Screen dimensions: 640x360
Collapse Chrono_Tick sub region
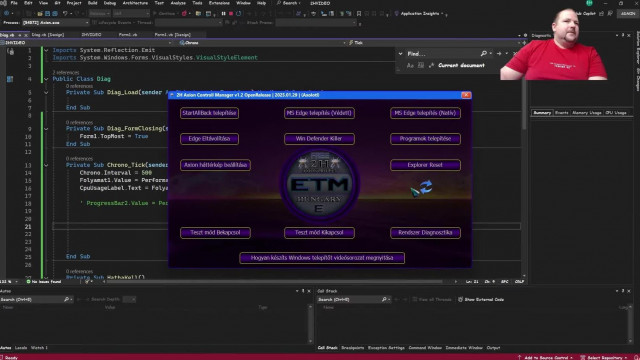point(46,165)
